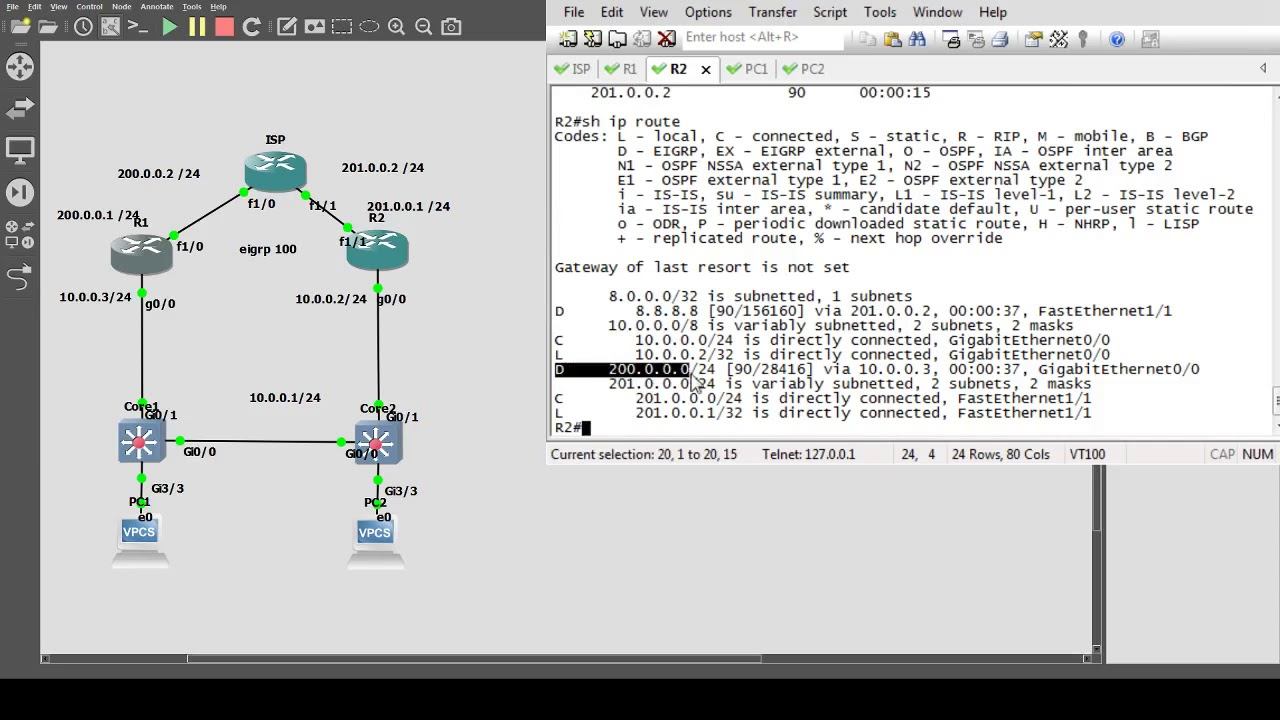Browse security devices icon in sidebar
This screenshot has height=720, width=1280.
point(19,192)
